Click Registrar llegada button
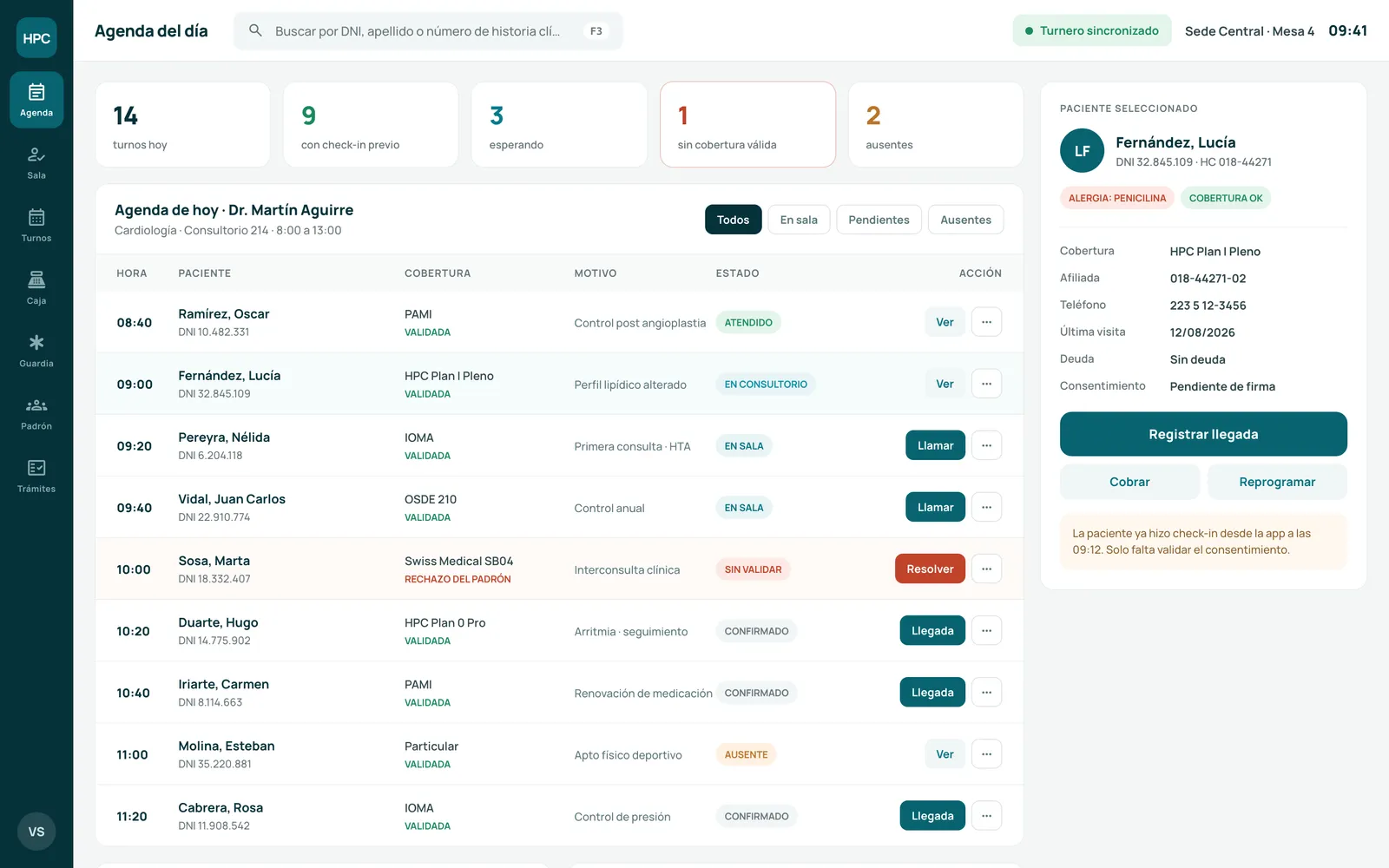 pyautogui.click(x=1203, y=434)
